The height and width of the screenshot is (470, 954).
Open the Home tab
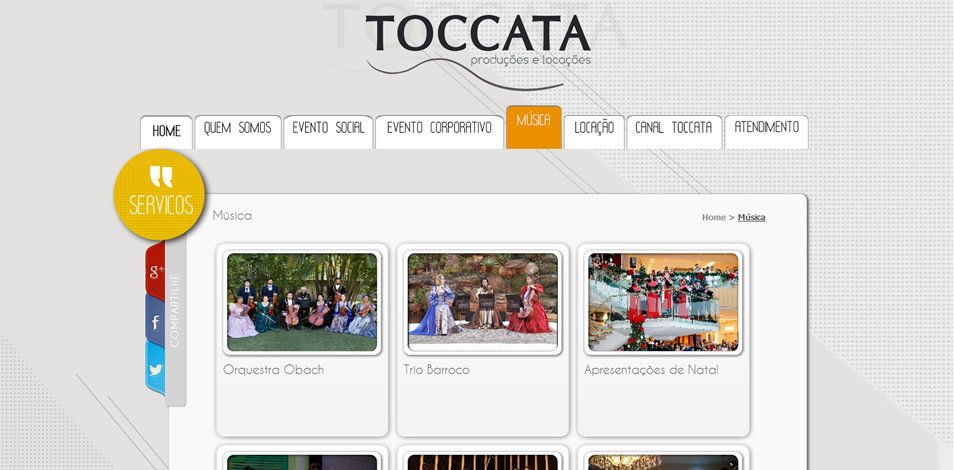pyautogui.click(x=166, y=132)
